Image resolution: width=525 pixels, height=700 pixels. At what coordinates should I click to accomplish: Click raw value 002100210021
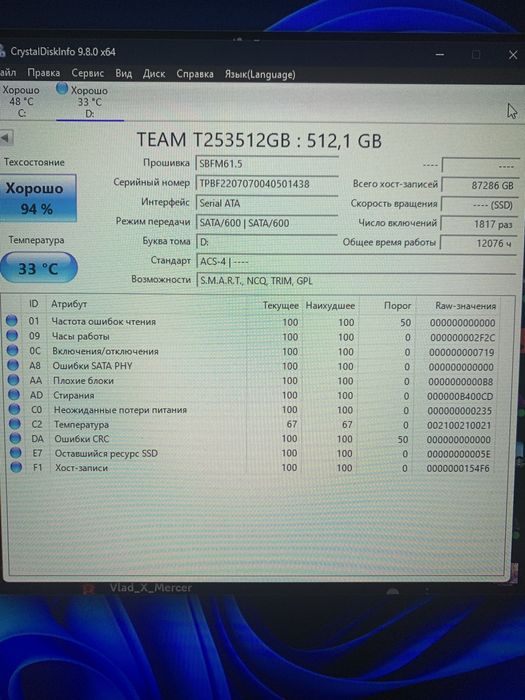tap(459, 425)
